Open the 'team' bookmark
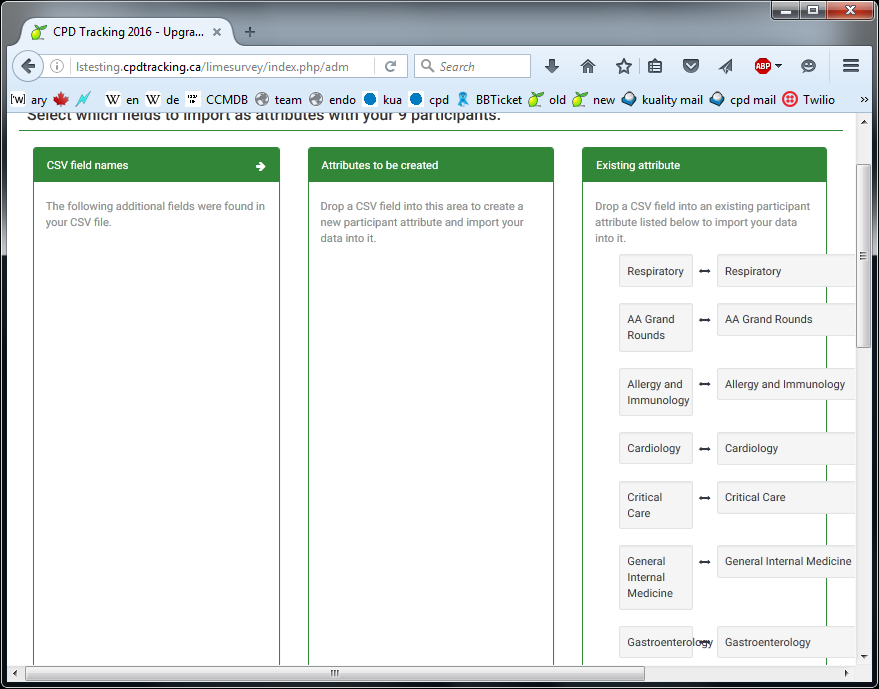Image resolution: width=879 pixels, height=689 pixels. (x=279, y=100)
